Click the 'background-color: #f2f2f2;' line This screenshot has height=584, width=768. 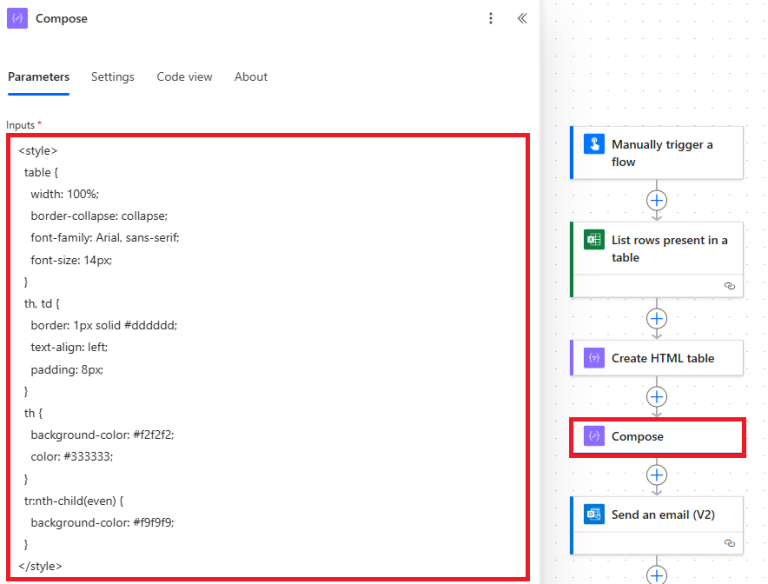tap(102, 435)
